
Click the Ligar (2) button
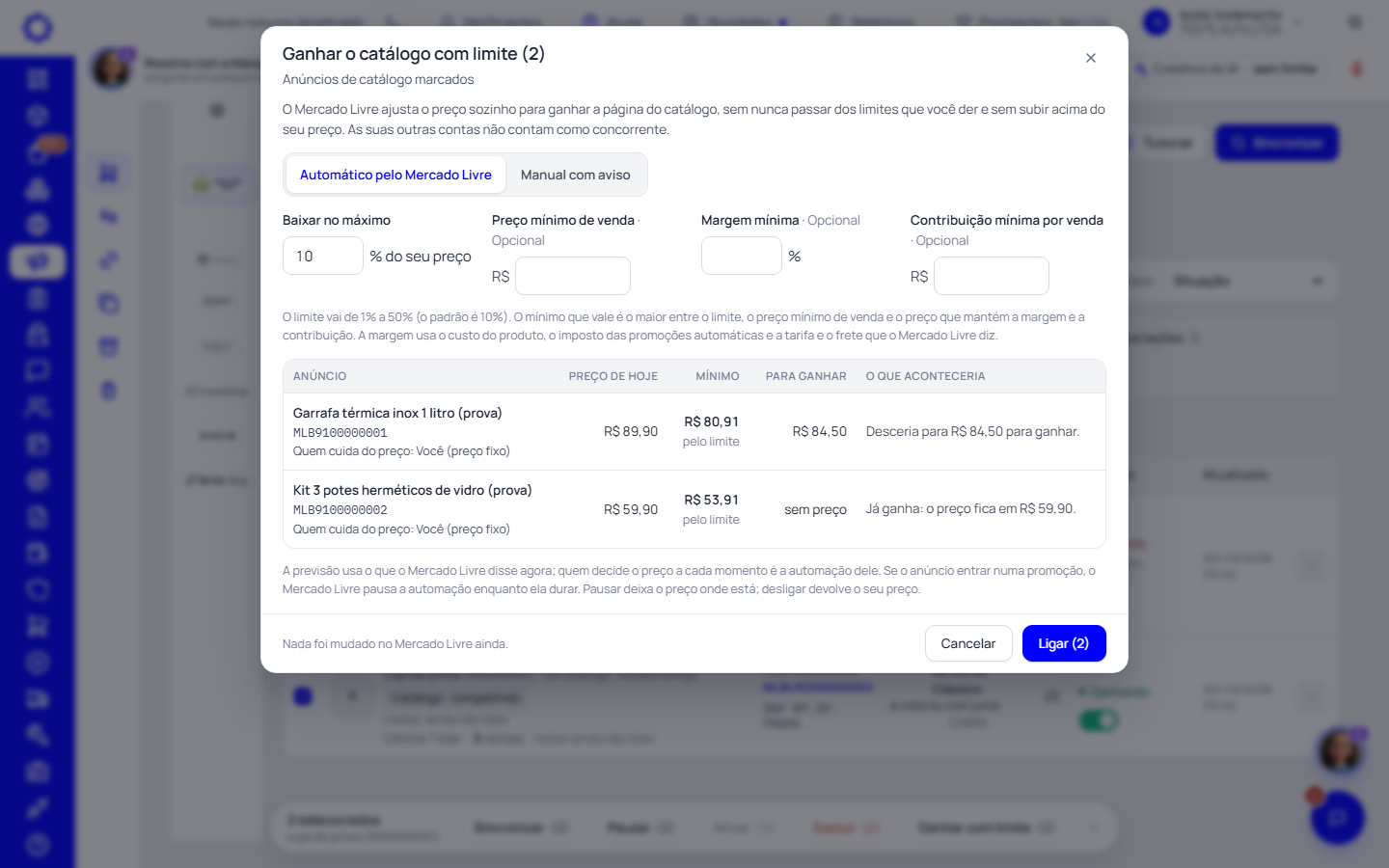(x=1064, y=643)
